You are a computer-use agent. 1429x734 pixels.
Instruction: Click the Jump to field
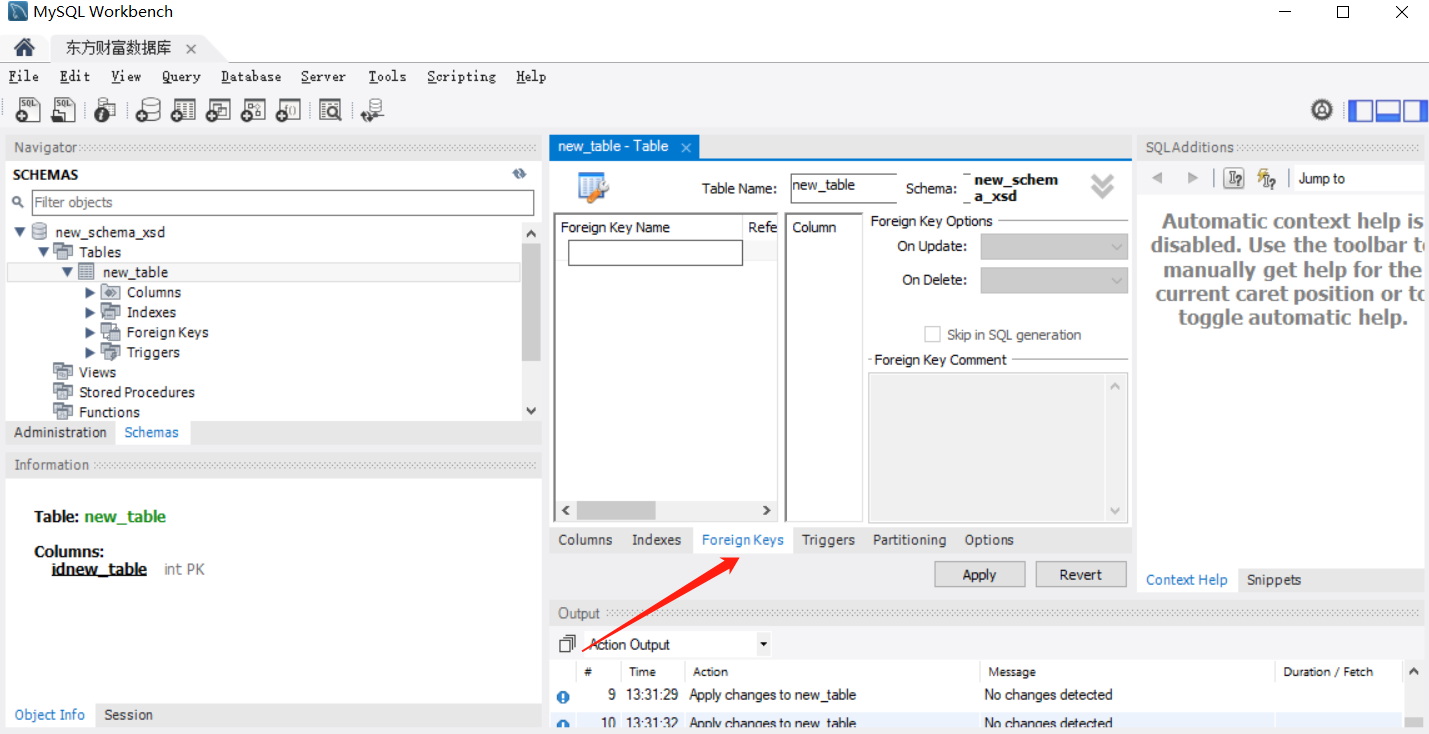pos(1357,178)
